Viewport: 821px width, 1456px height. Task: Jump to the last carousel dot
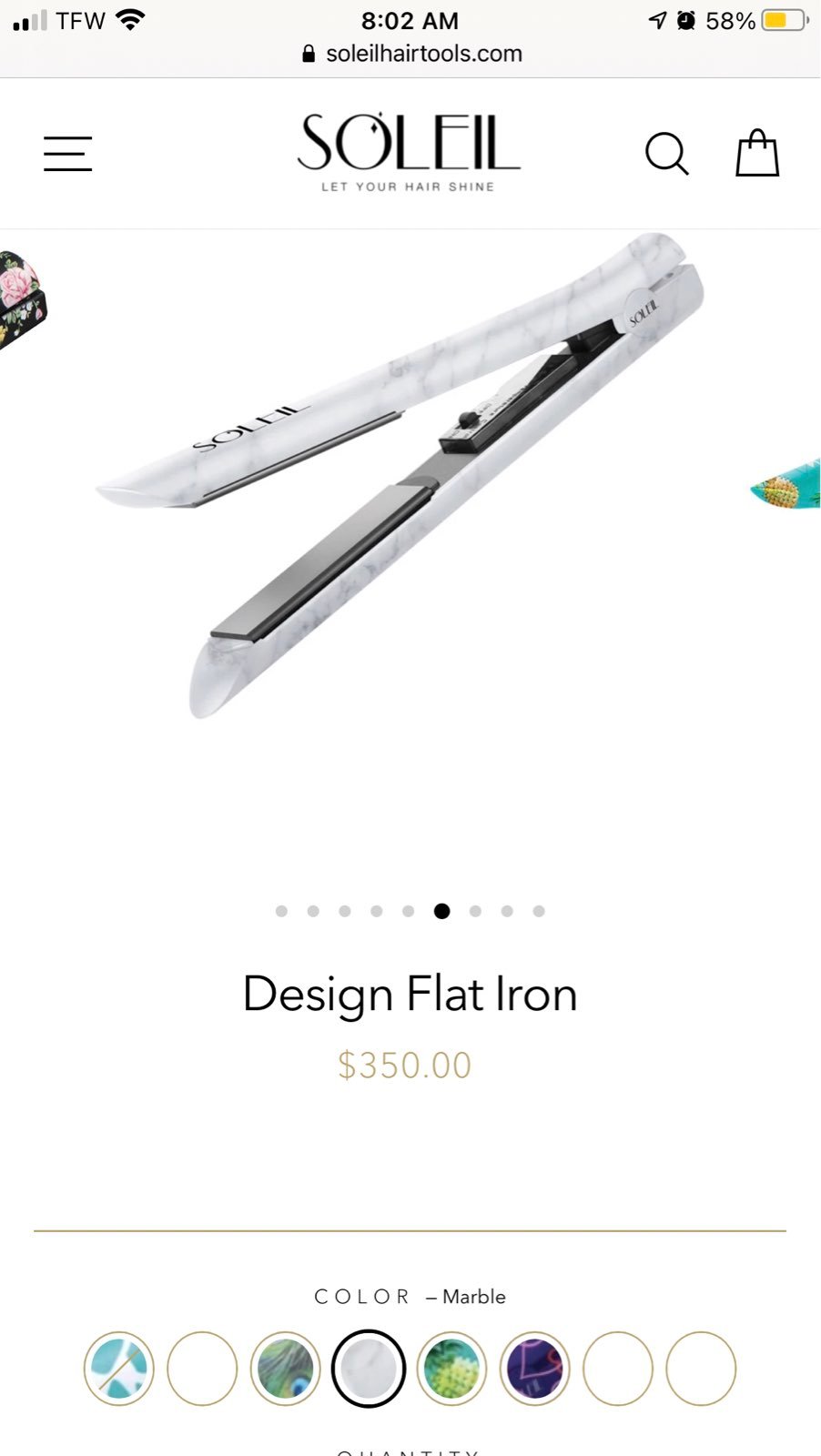coord(539,911)
